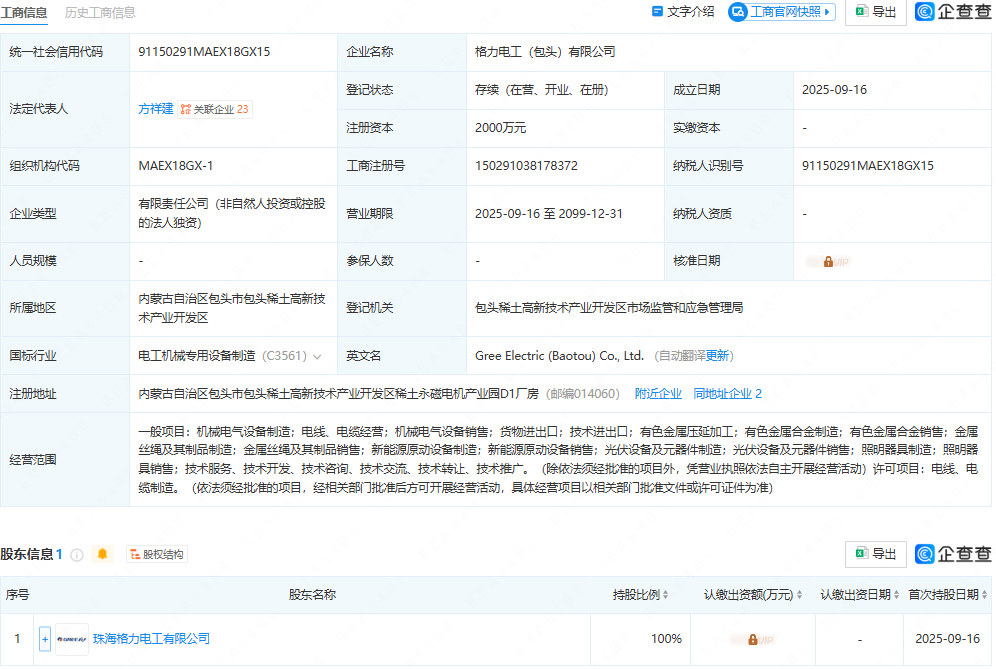Click the 企查查 logo at top right
The height and width of the screenshot is (669, 996).
953,12
